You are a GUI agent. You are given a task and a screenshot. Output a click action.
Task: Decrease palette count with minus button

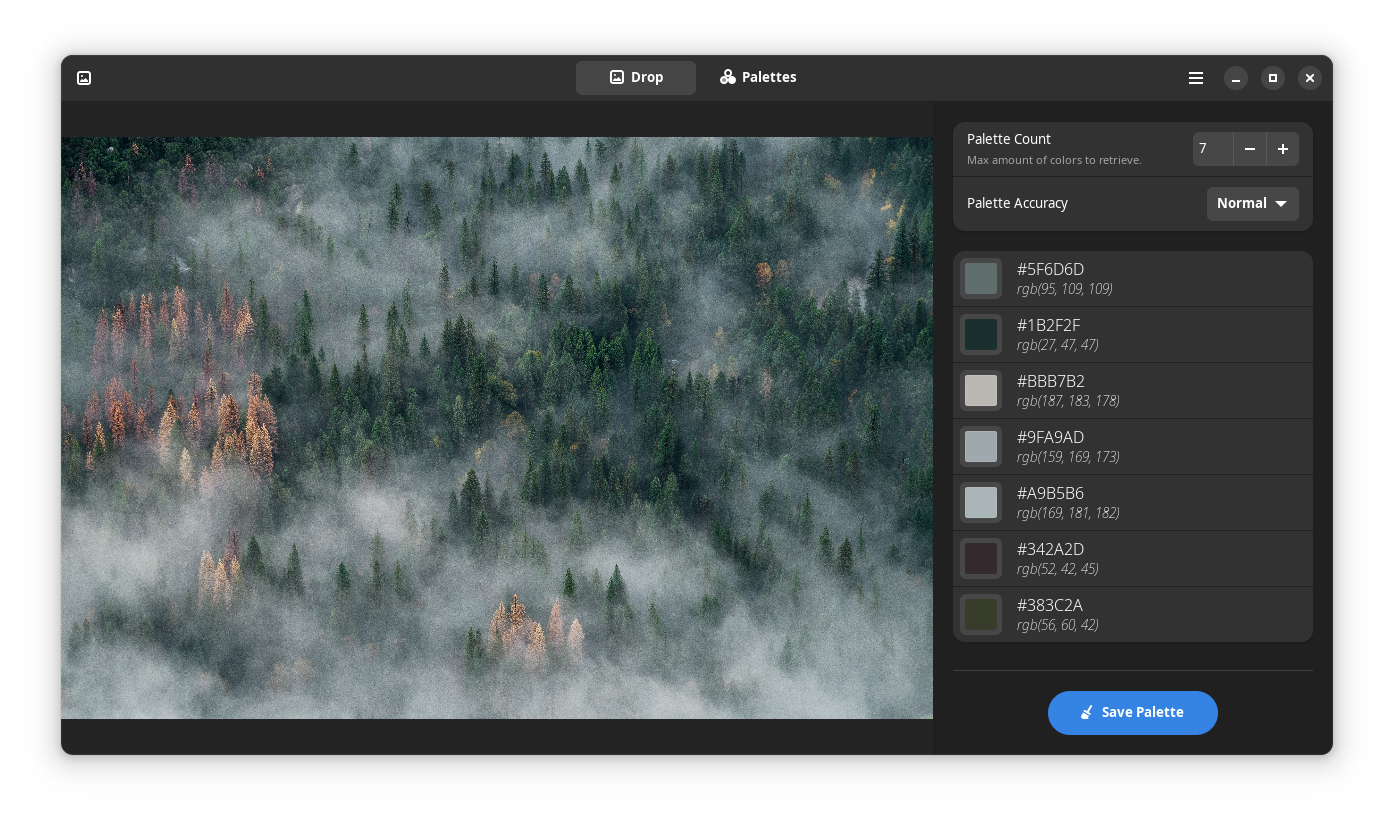[x=1250, y=149]
